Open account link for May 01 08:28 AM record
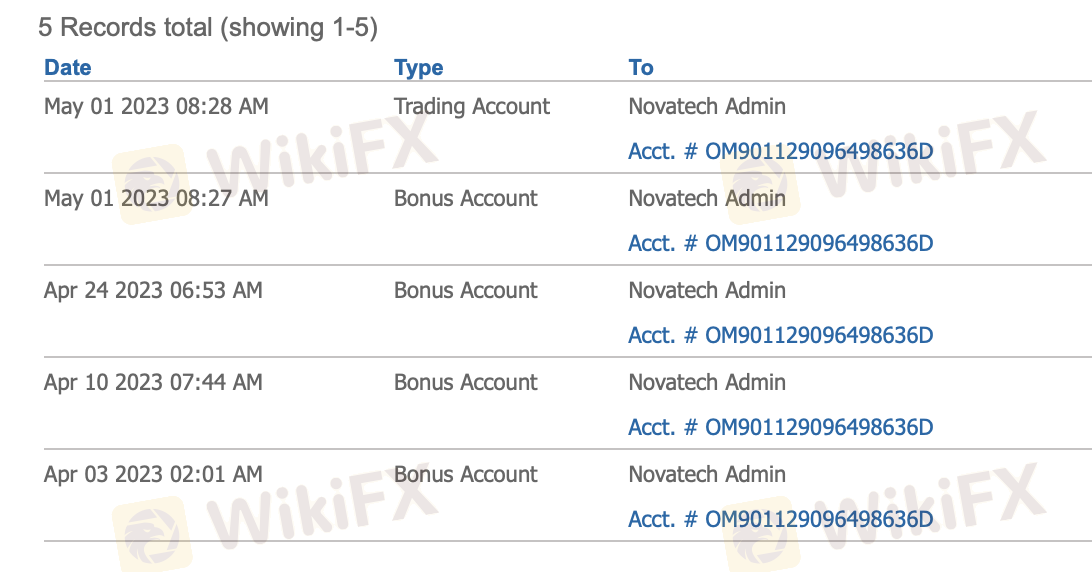This screenshot has width=1092, height=572. pos(780,152)
